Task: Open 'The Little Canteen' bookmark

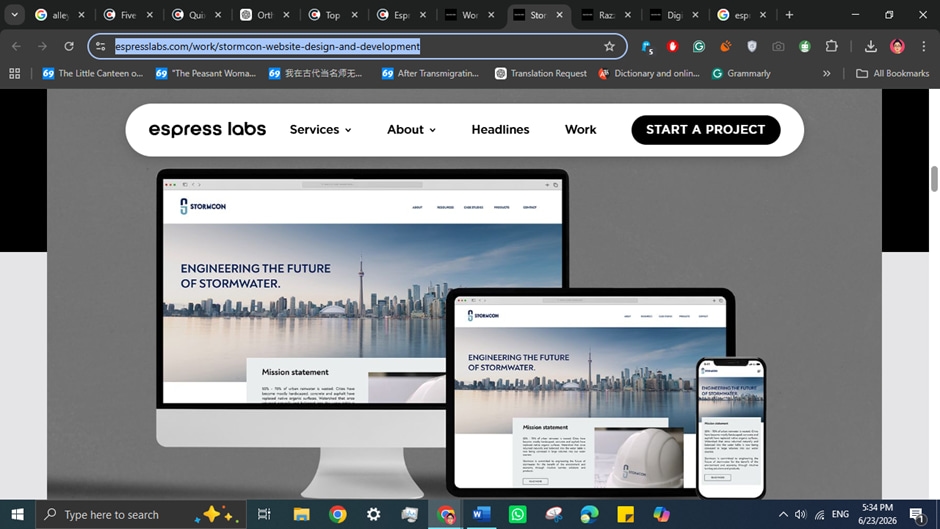Action: pyautogui.click(x=92, y=73)
